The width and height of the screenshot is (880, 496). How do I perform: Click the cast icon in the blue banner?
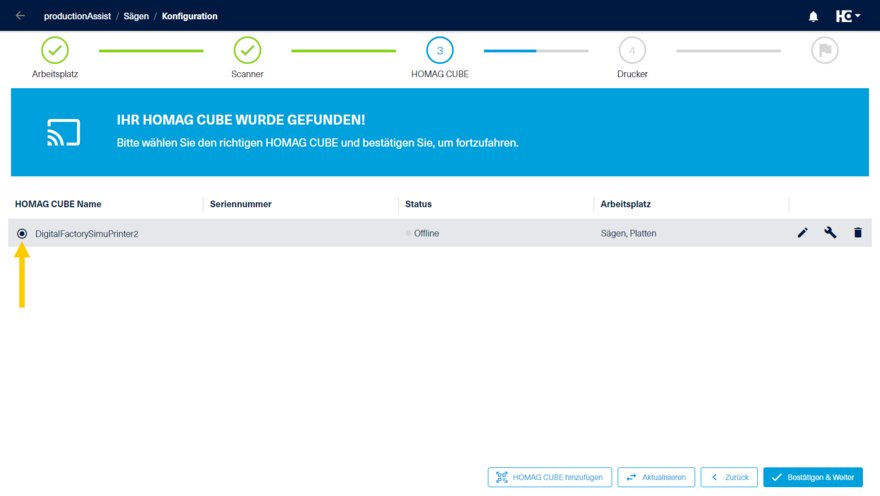[x=63, y=132]
